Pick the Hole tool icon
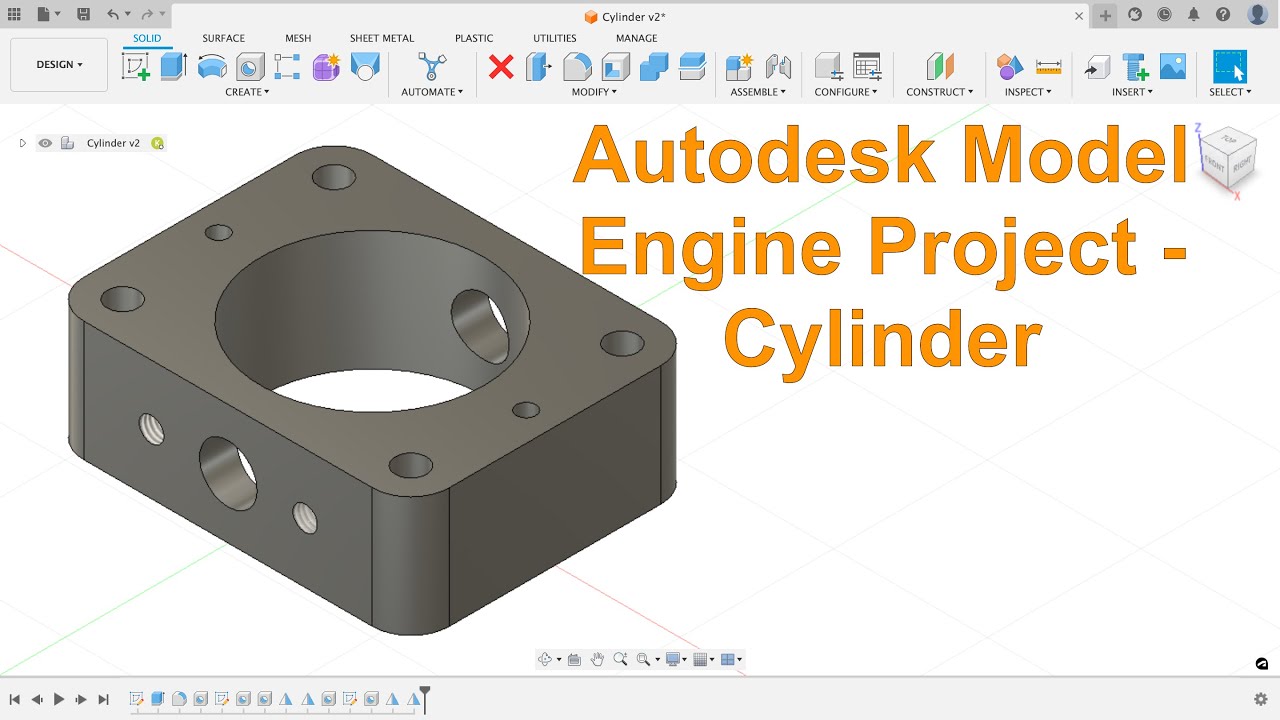1280x720 pixels. pyautogui.click(x=250, y=67)
